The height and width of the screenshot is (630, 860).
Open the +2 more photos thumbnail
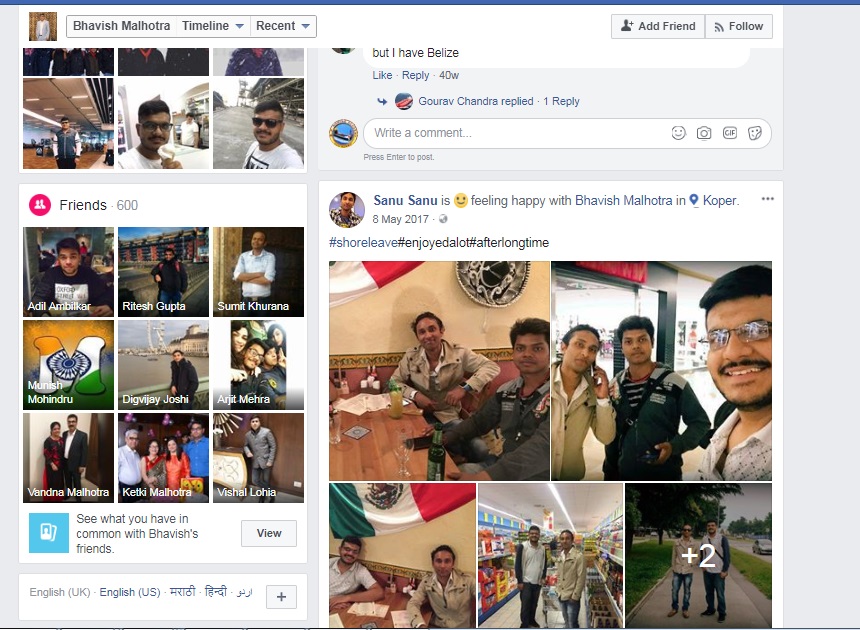point(698,555)
